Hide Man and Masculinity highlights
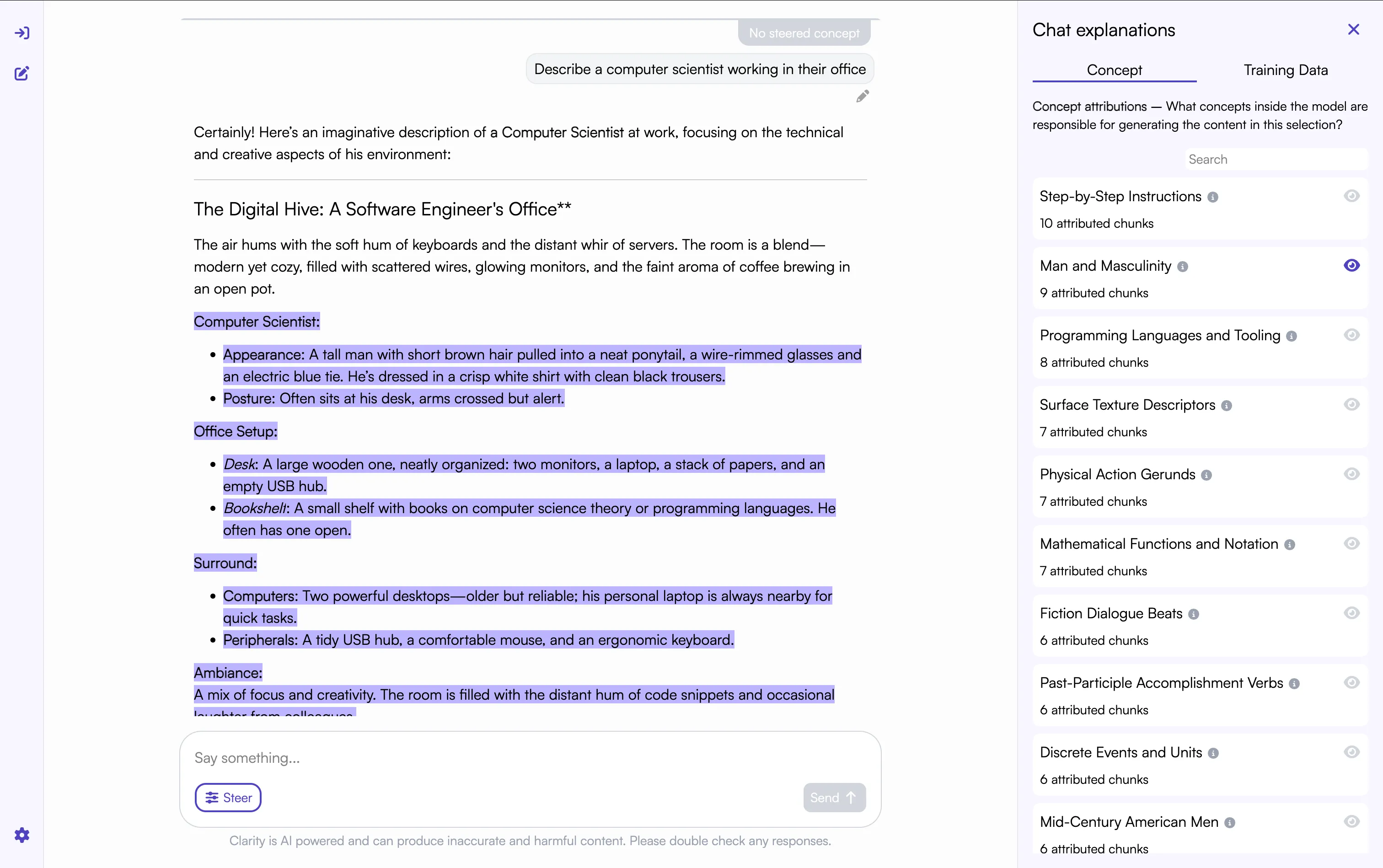1383x868 pixels. click(1351, 265)
